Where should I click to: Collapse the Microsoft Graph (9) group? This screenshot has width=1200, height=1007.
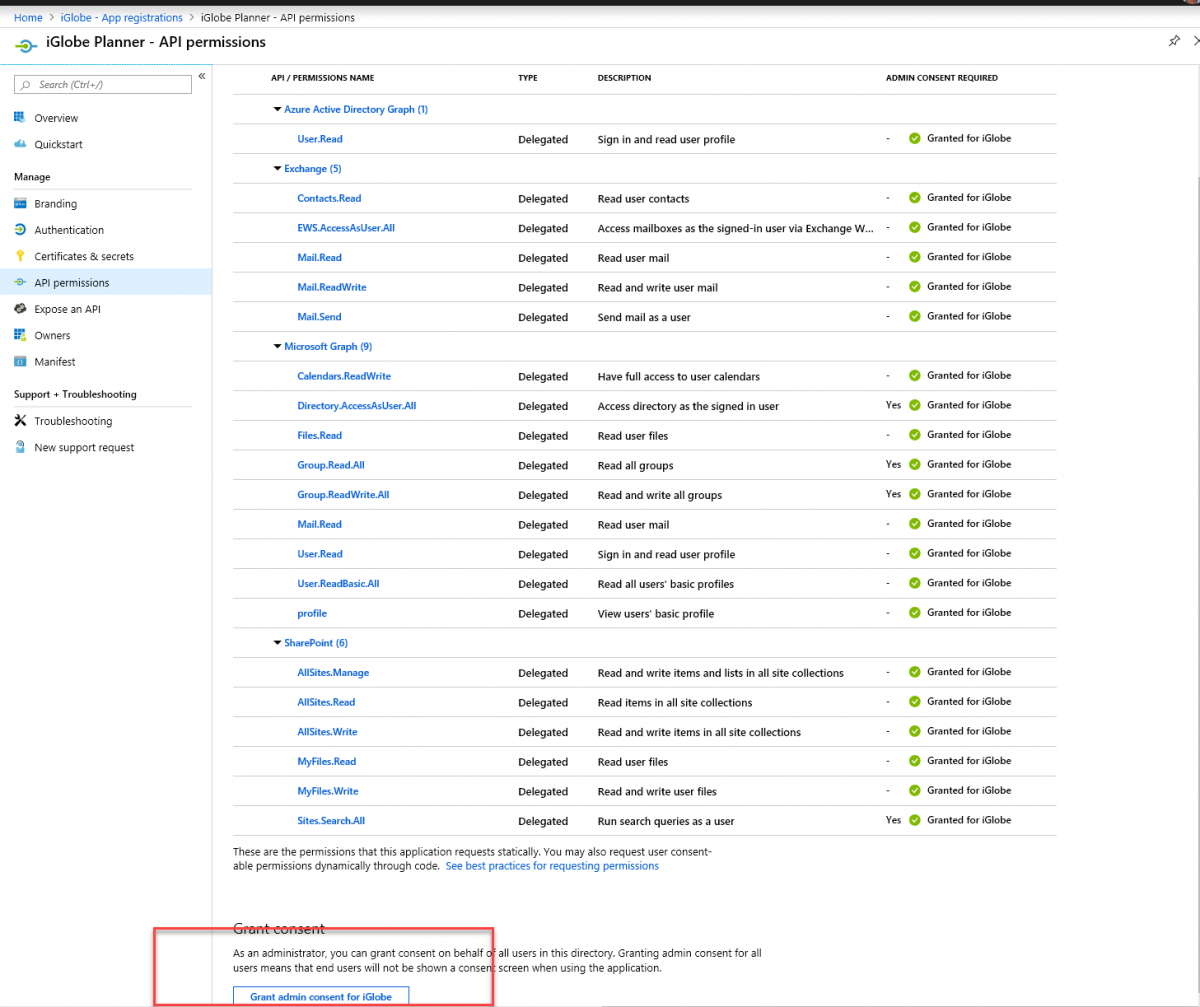(277, 347)
